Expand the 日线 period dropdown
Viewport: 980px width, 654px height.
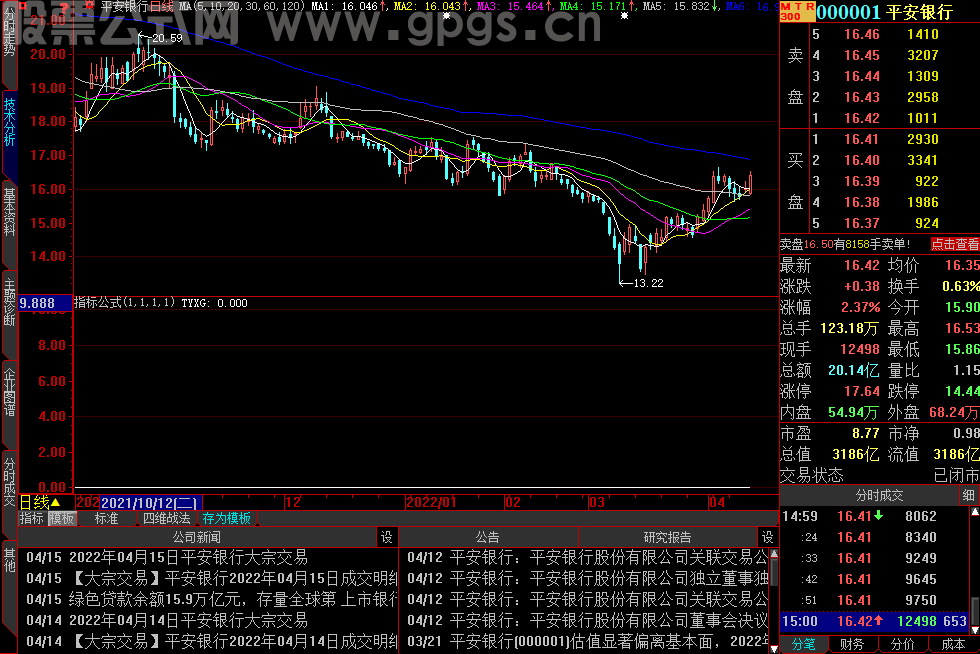point(40,502)
